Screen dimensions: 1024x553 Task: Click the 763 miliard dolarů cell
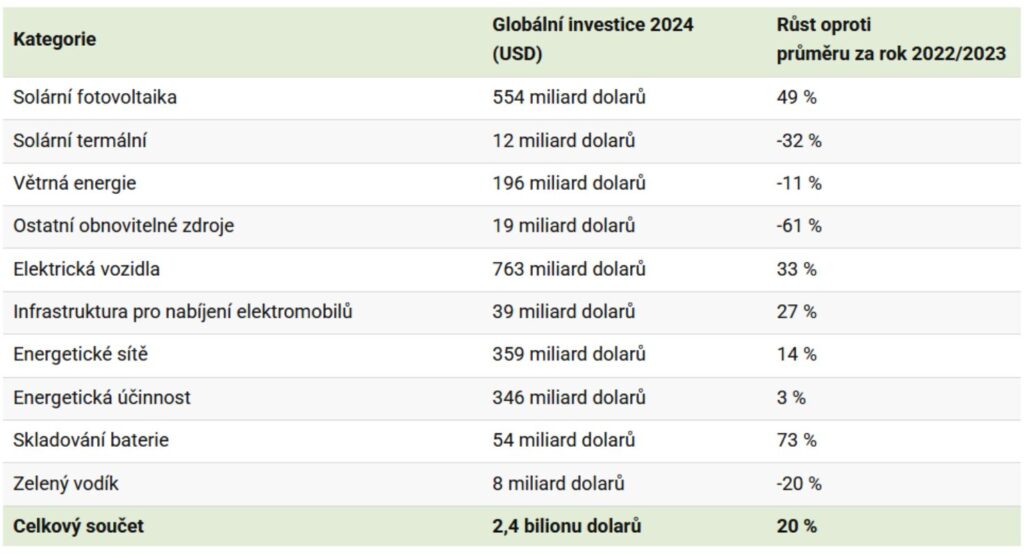point(569,270)
